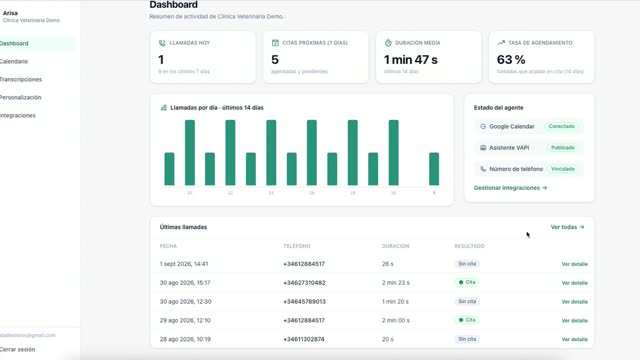The width and height of the screenshot is (640, 360).
Task: Click the Publicado status badge
Action: click(x=563, y=148)
